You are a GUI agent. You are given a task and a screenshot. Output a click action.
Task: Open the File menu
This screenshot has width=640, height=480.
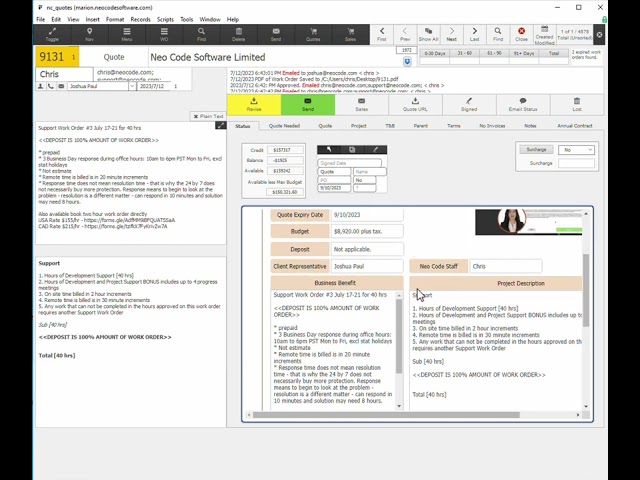tap(40, 19)
